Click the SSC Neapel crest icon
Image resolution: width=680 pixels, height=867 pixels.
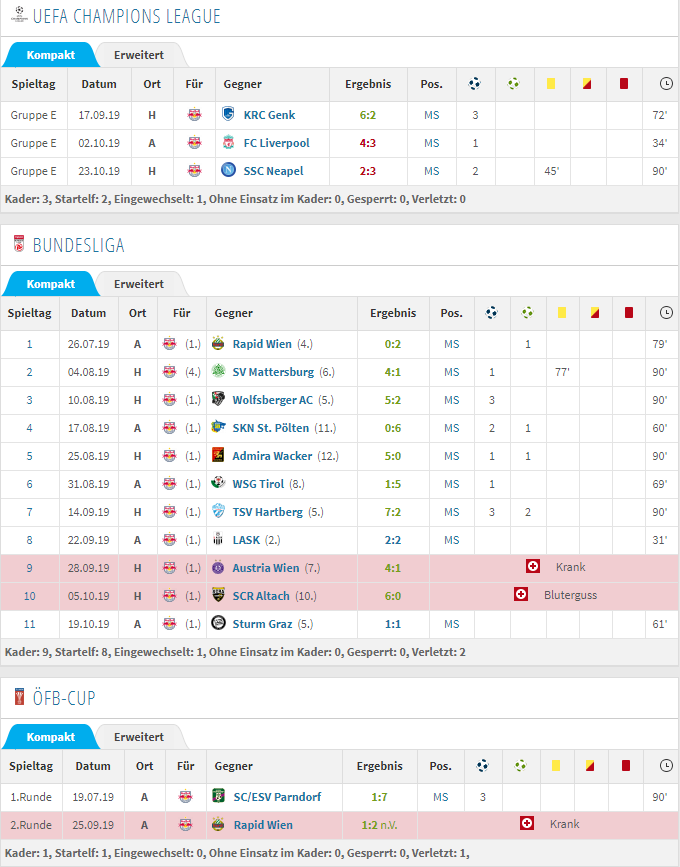(x=228, y=170)
